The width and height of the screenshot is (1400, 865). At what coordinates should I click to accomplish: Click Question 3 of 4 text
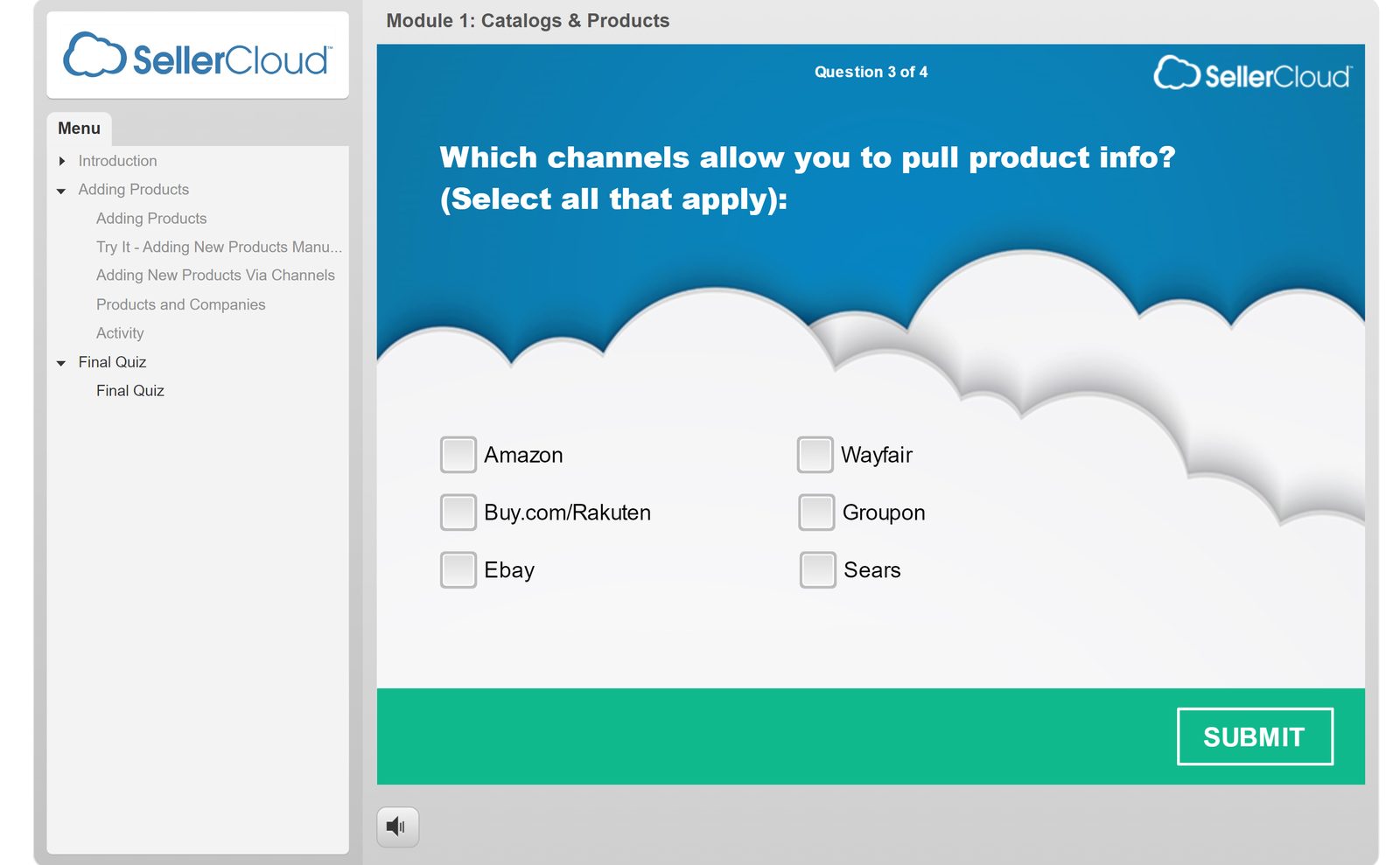click(x=871, y=72)
